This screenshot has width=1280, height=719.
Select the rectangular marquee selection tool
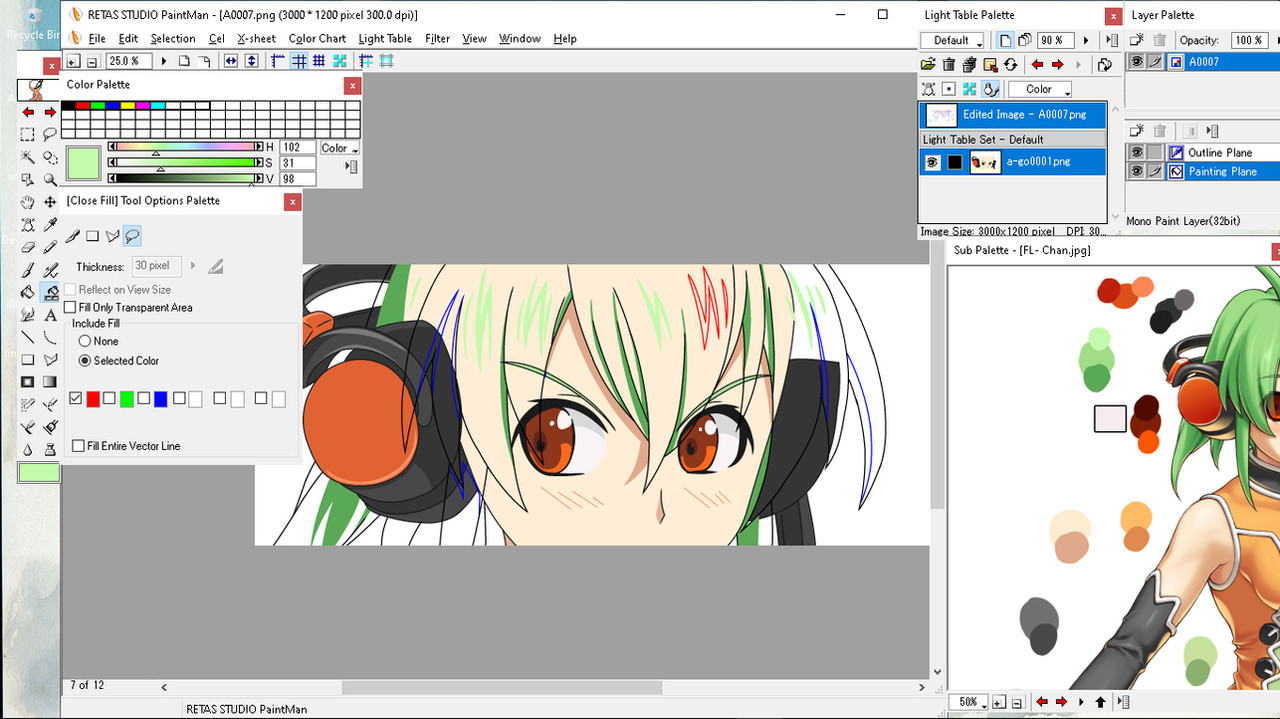pos(28,135)
